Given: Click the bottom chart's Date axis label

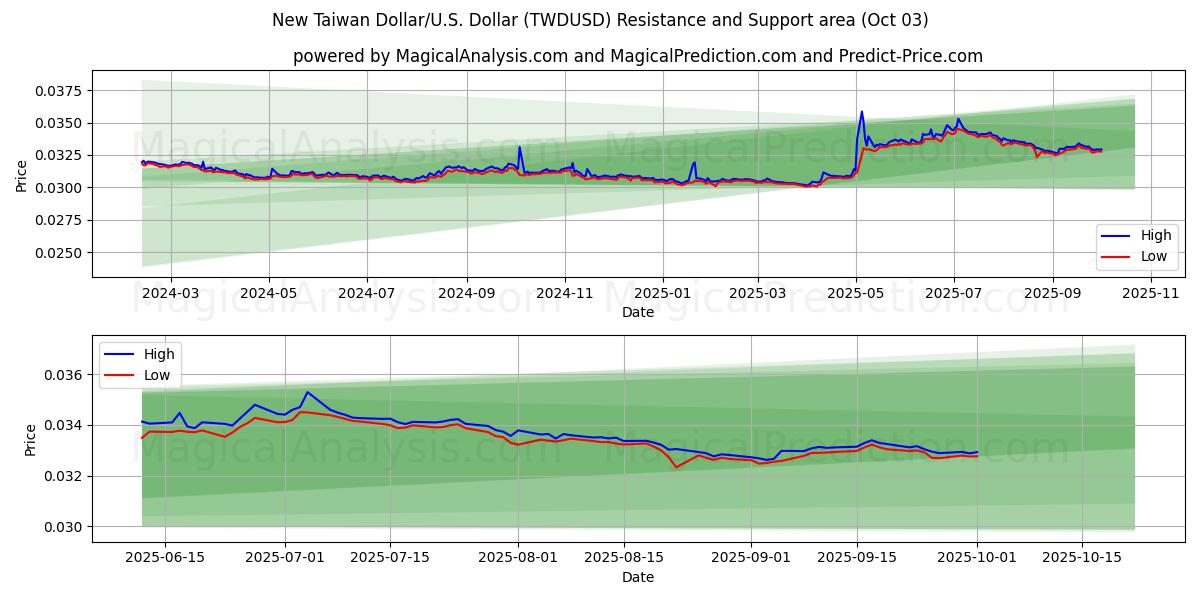Looking at the screenshot, I should [x=637, y=577].
